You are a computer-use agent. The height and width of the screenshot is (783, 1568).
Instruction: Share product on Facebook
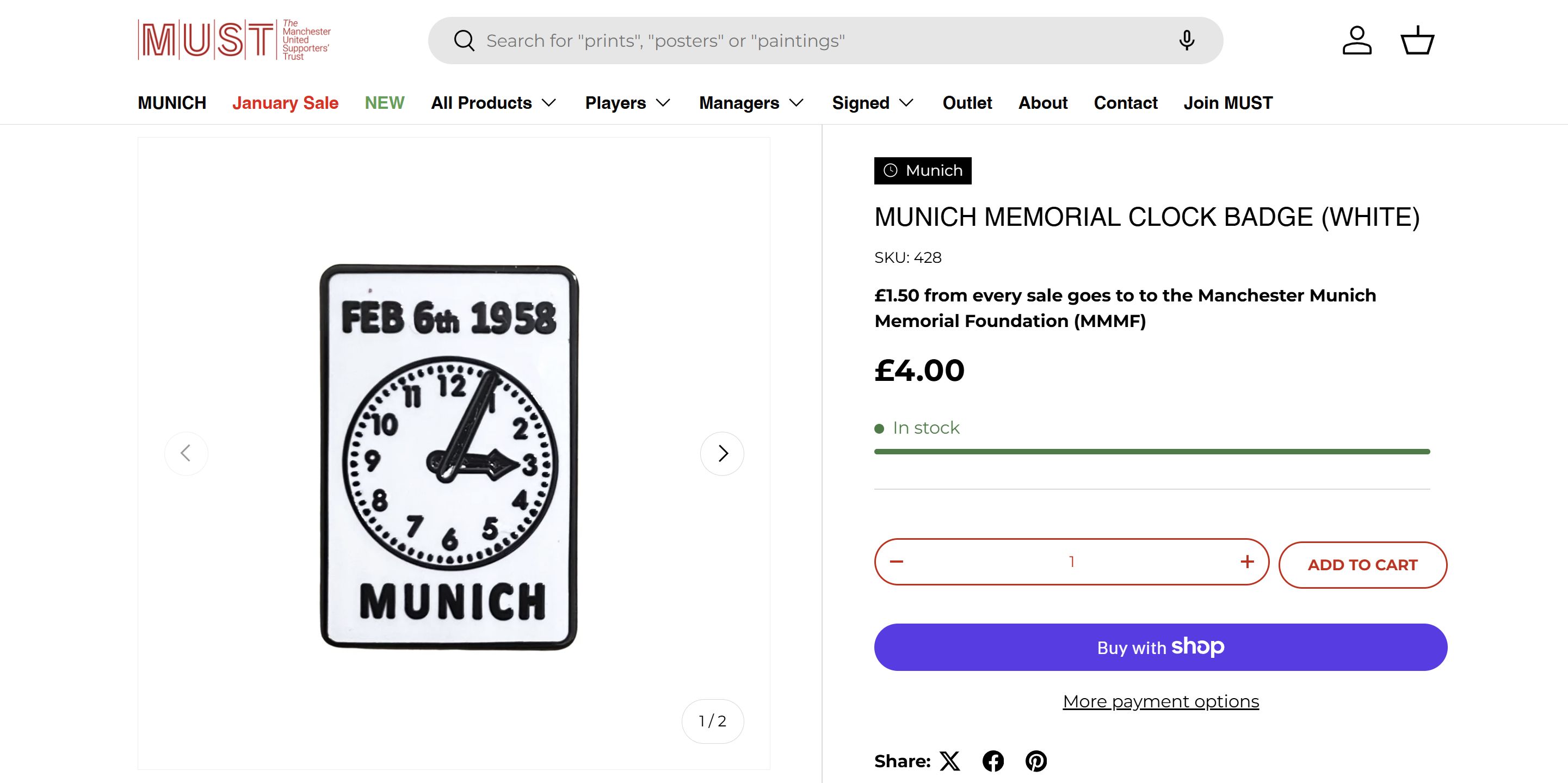993,761
